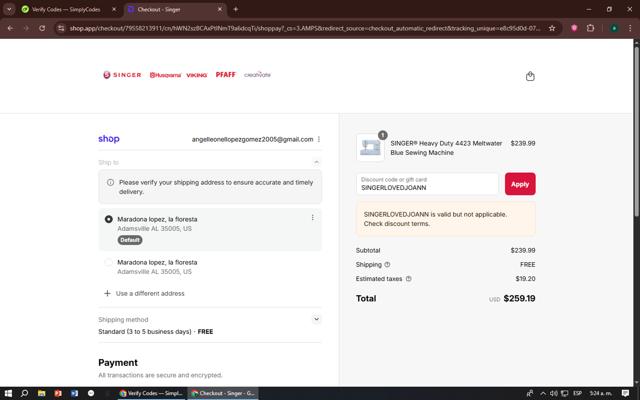Screen dimensions: 640x400
Task: Click the sewing machine product thumbnail
Action: [x=370, y=148]
